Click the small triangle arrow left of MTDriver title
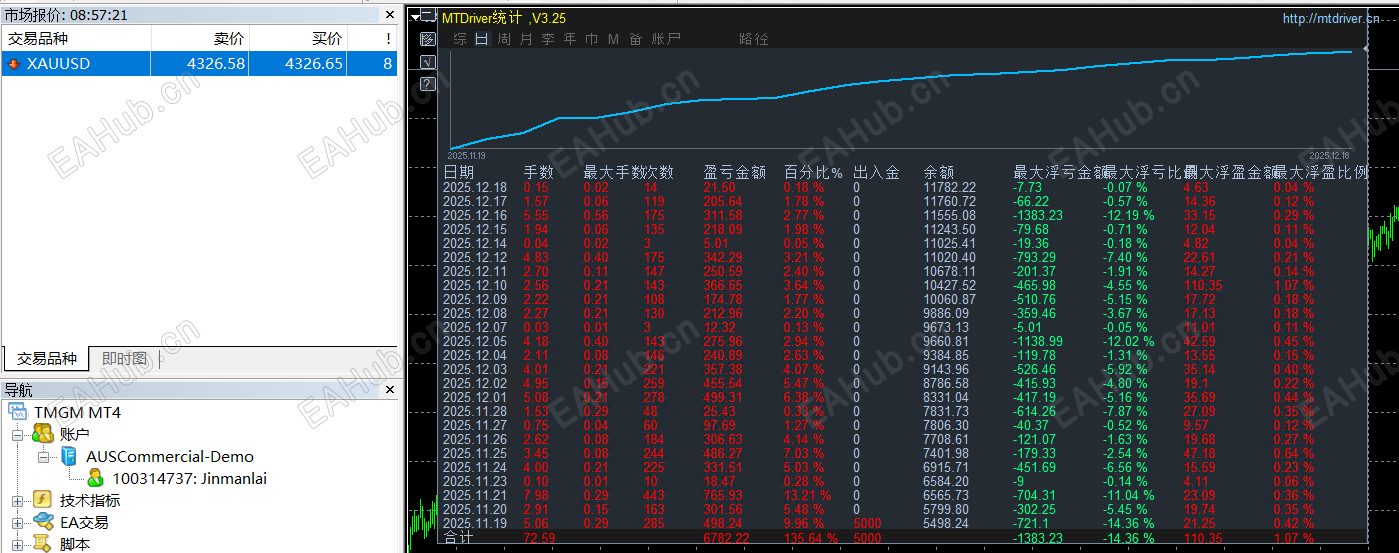This screenshot has width=1399, height=553. pyautogui.click(x=416, y=16)
